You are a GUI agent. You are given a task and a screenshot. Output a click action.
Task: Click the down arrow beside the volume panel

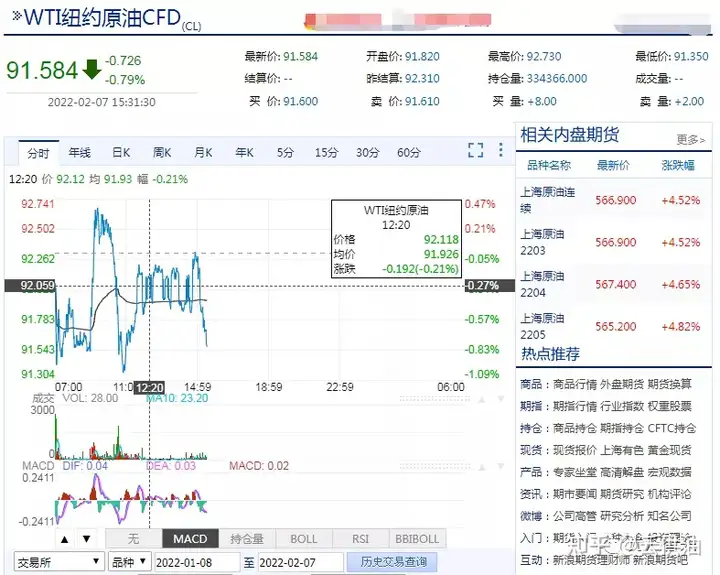[x=501, y=400]
